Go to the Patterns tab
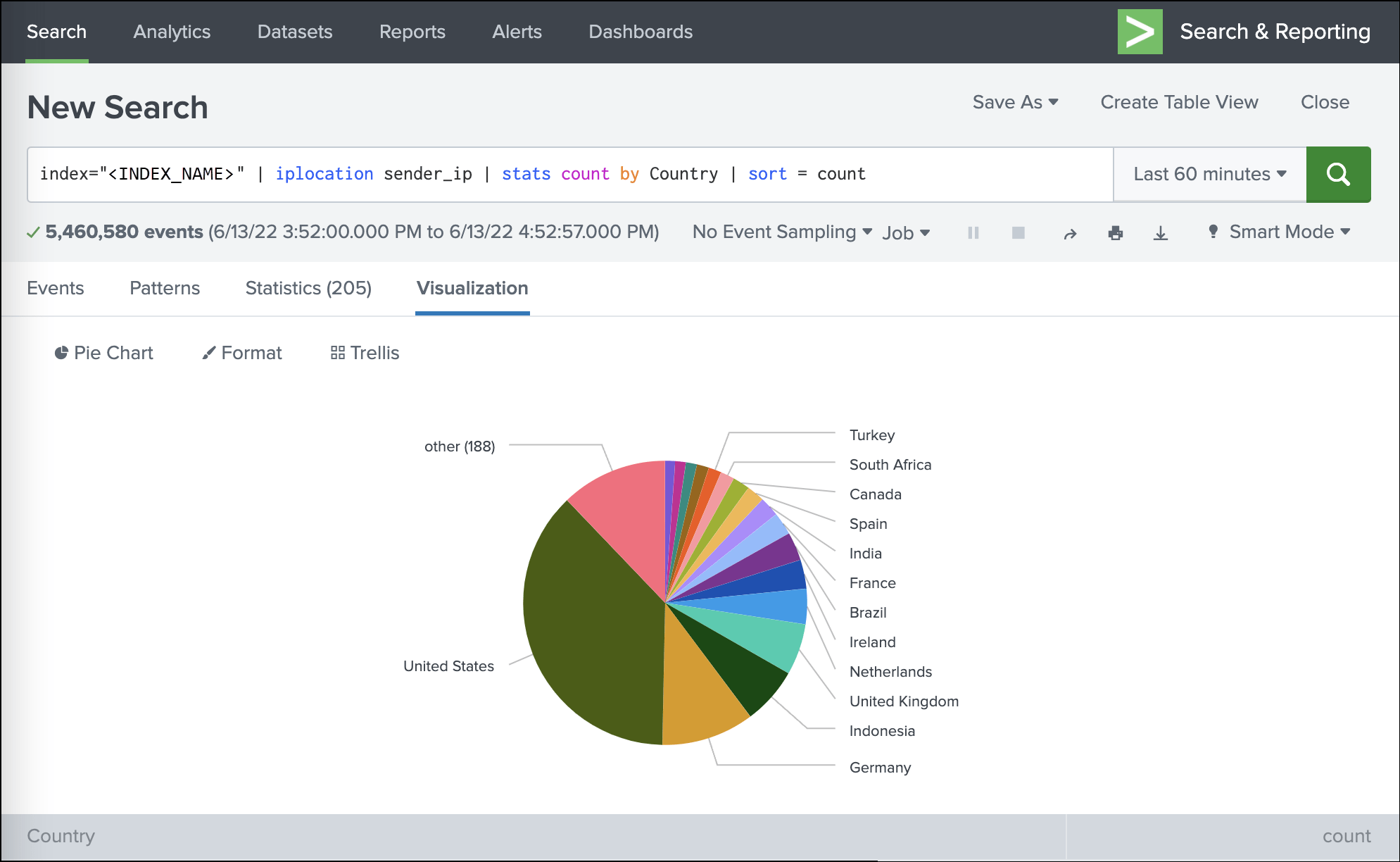This screenshot has width=1400, height=862. (164, 288)
